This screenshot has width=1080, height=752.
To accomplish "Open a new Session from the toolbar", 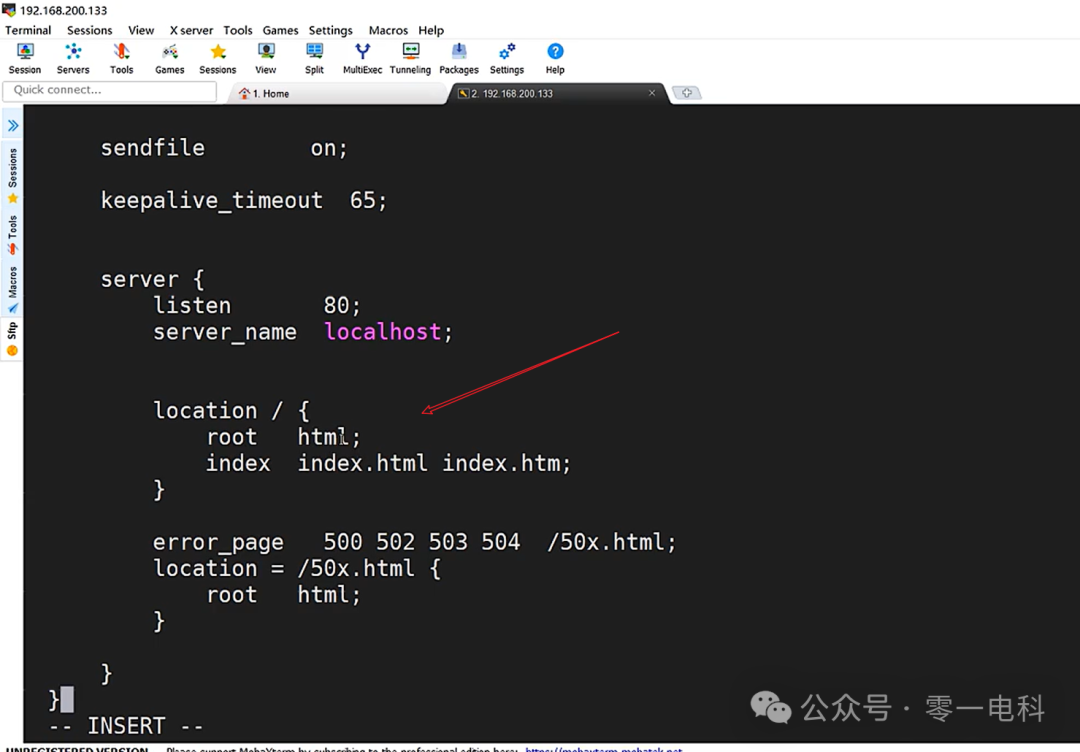I will point(24,57).
